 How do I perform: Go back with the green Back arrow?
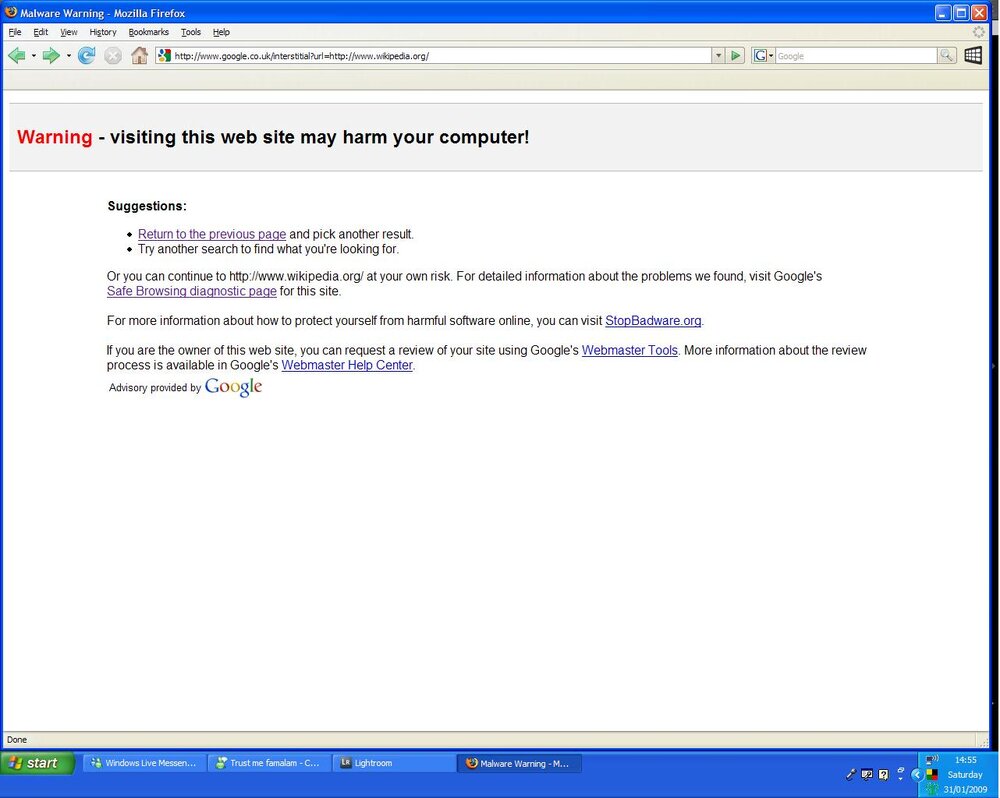(17, 56)
